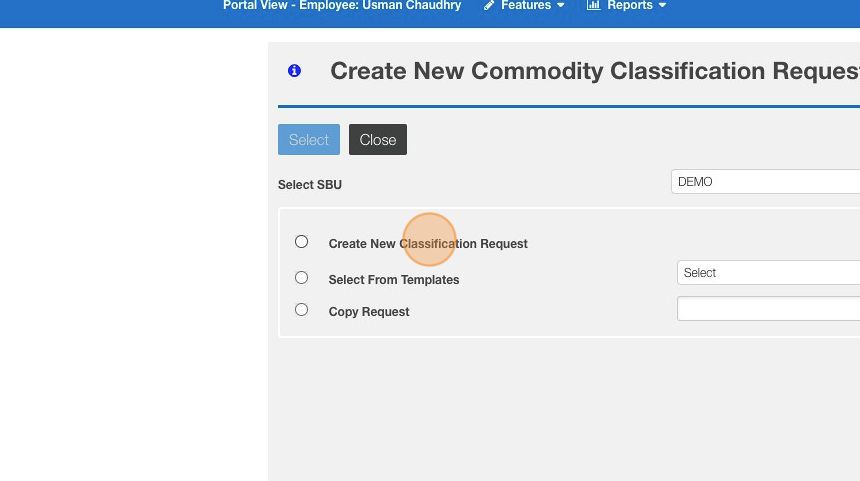Image resolution: width=860 pixels, height=481 pixels.
Task: Click the Select SBU label
Action: [310, 185]
